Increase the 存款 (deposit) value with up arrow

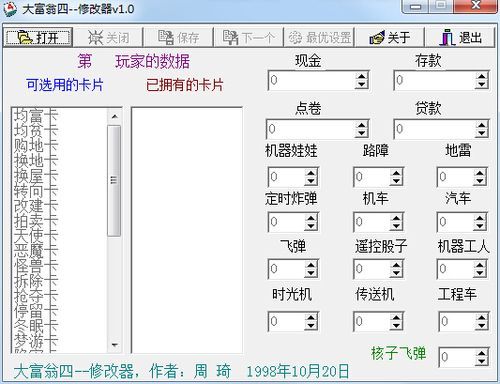(x=482, y=76)
